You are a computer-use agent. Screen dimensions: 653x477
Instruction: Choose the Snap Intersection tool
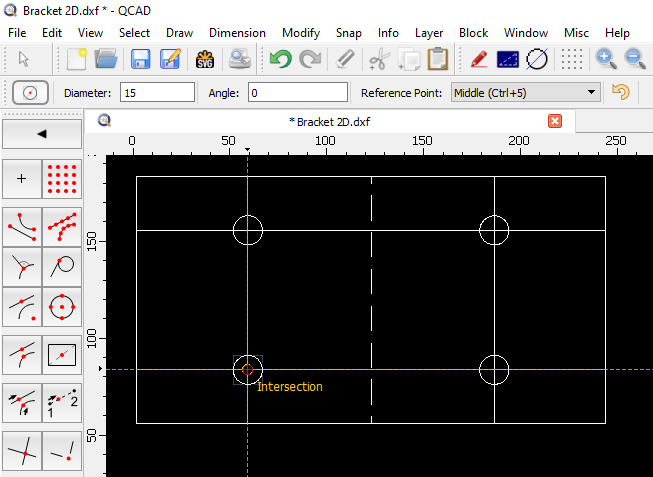point(22,453)
